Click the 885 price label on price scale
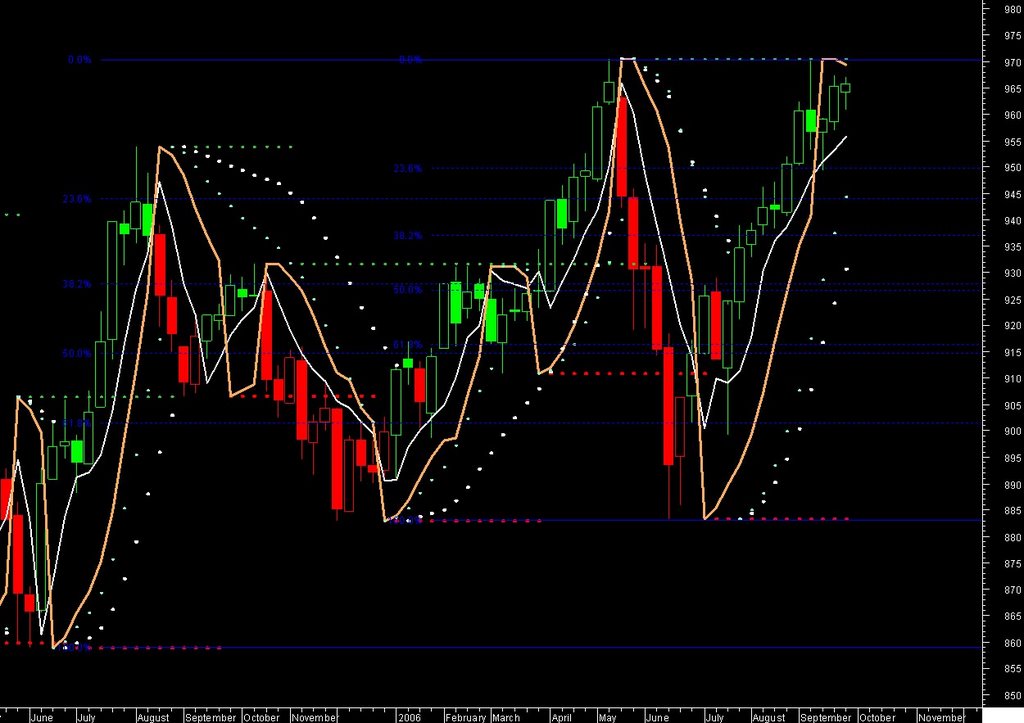This screenshot has width=1024, height=723. 1012,511
